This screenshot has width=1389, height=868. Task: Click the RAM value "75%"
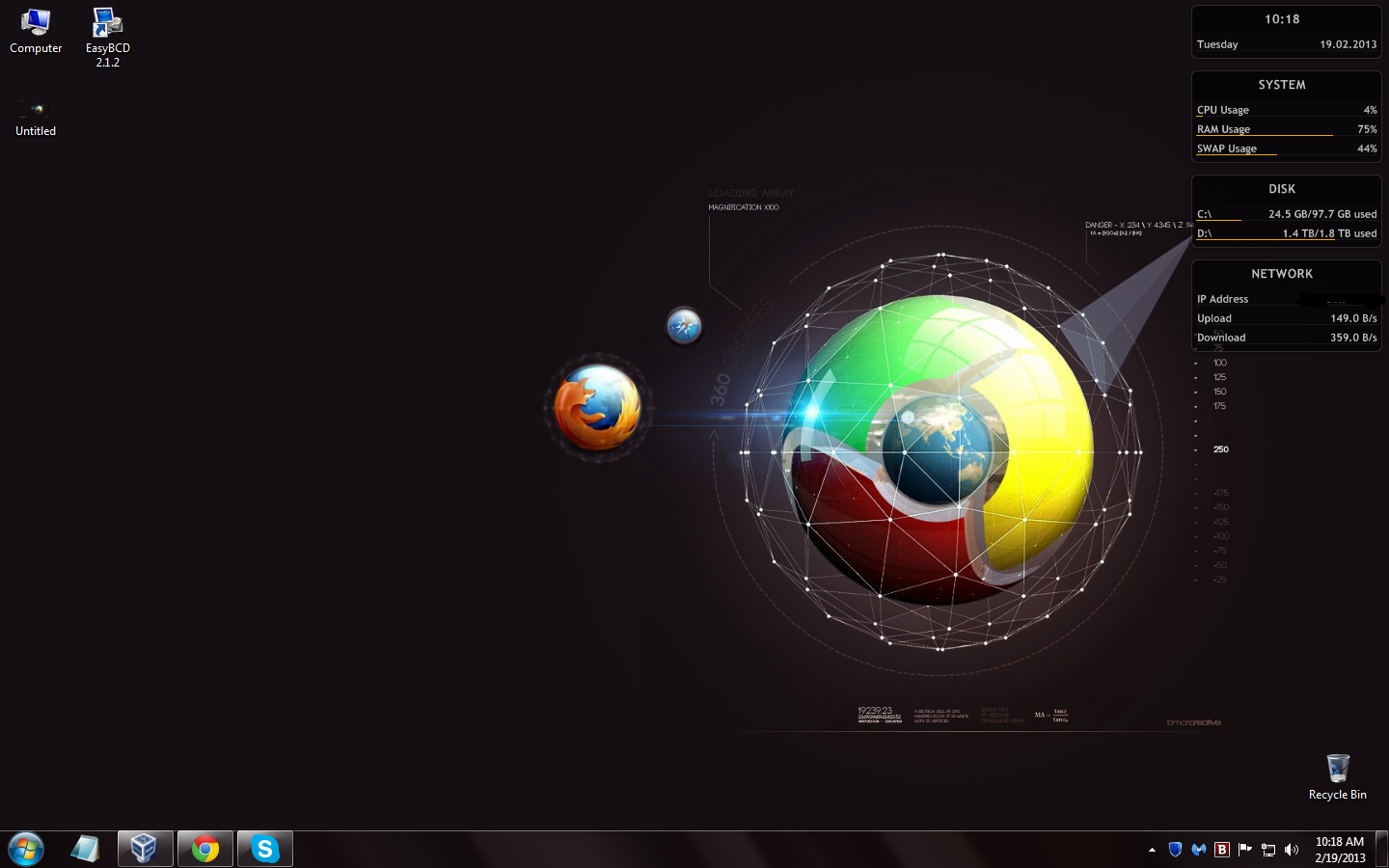(x=1367, y=129)
